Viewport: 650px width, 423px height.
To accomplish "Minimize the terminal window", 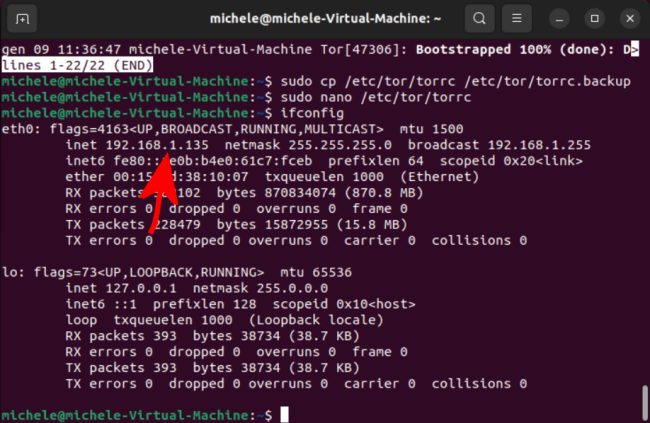I will coord(559,19).
